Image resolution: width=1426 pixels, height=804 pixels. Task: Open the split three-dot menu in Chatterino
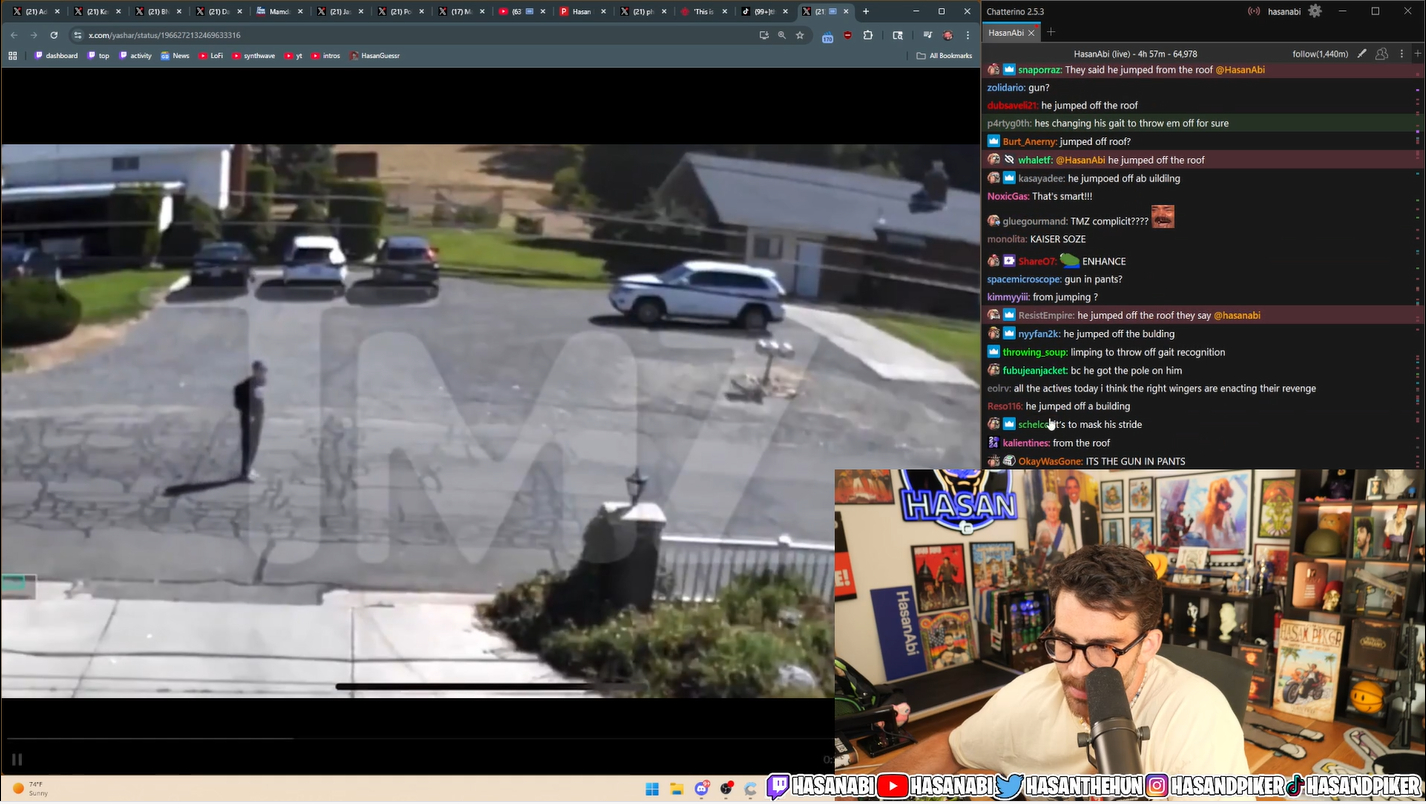pos(1403,54)
